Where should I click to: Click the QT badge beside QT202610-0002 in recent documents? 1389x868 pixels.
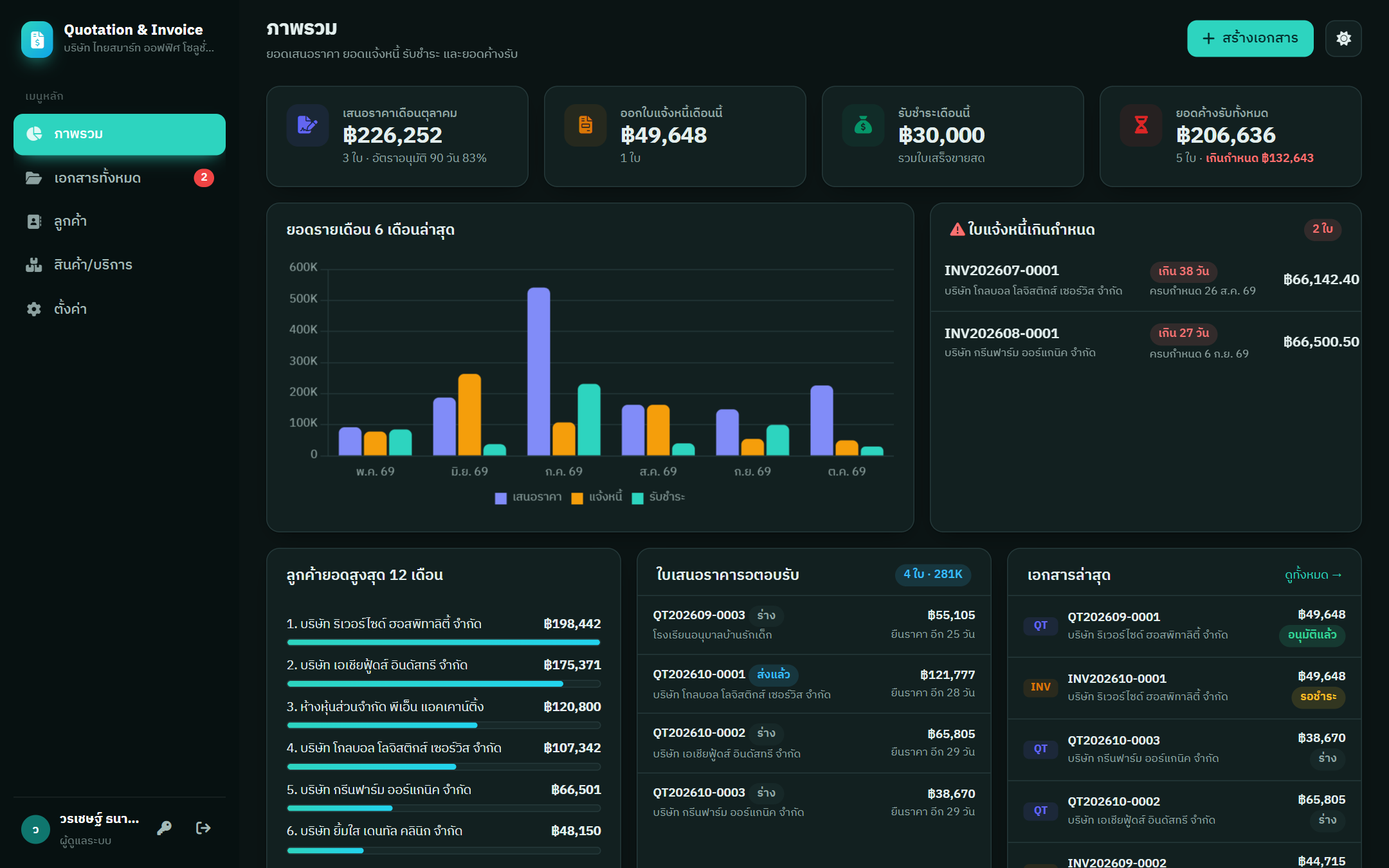point(1040,810)
